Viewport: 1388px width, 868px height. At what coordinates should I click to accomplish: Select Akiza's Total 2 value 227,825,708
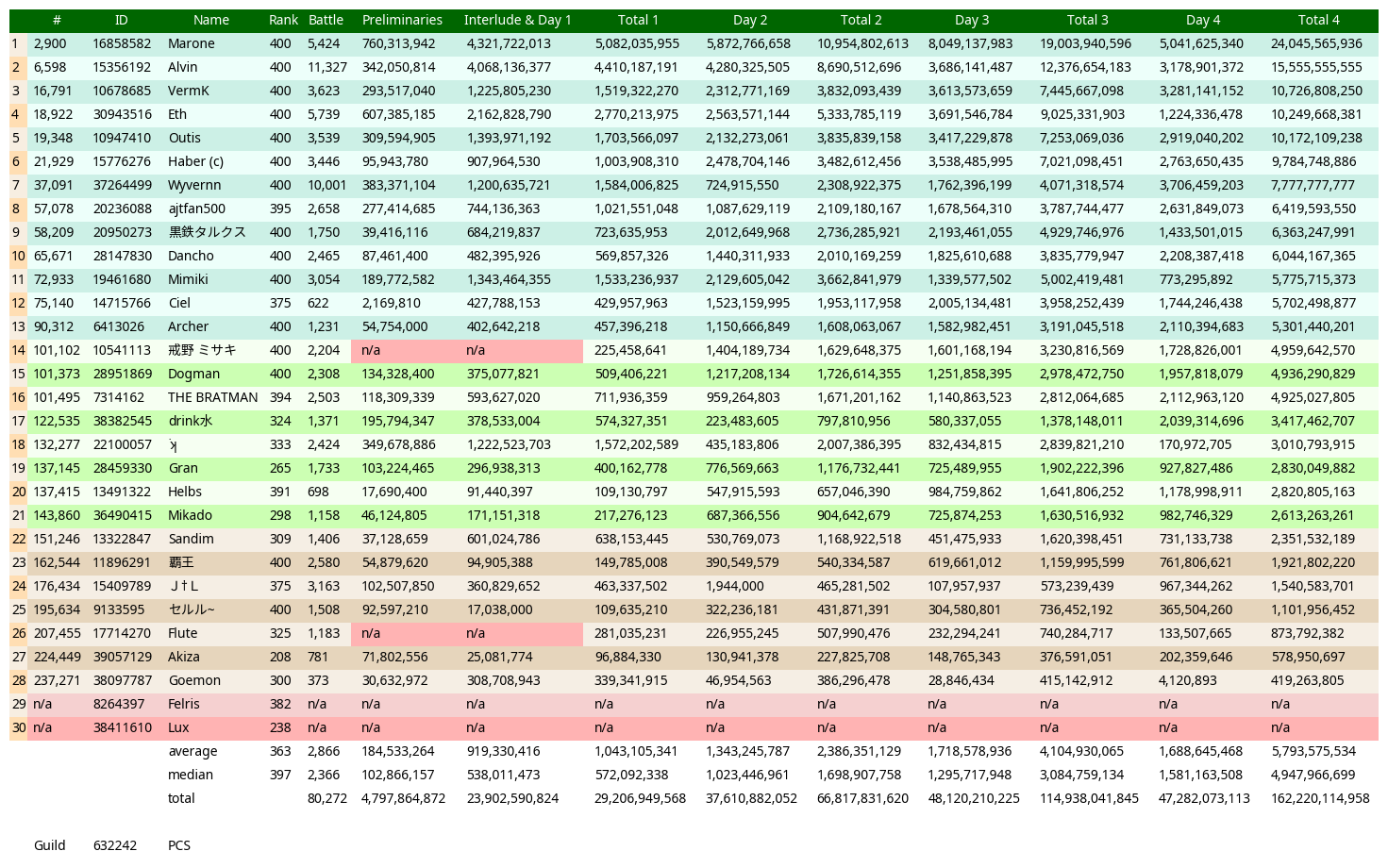853,657
